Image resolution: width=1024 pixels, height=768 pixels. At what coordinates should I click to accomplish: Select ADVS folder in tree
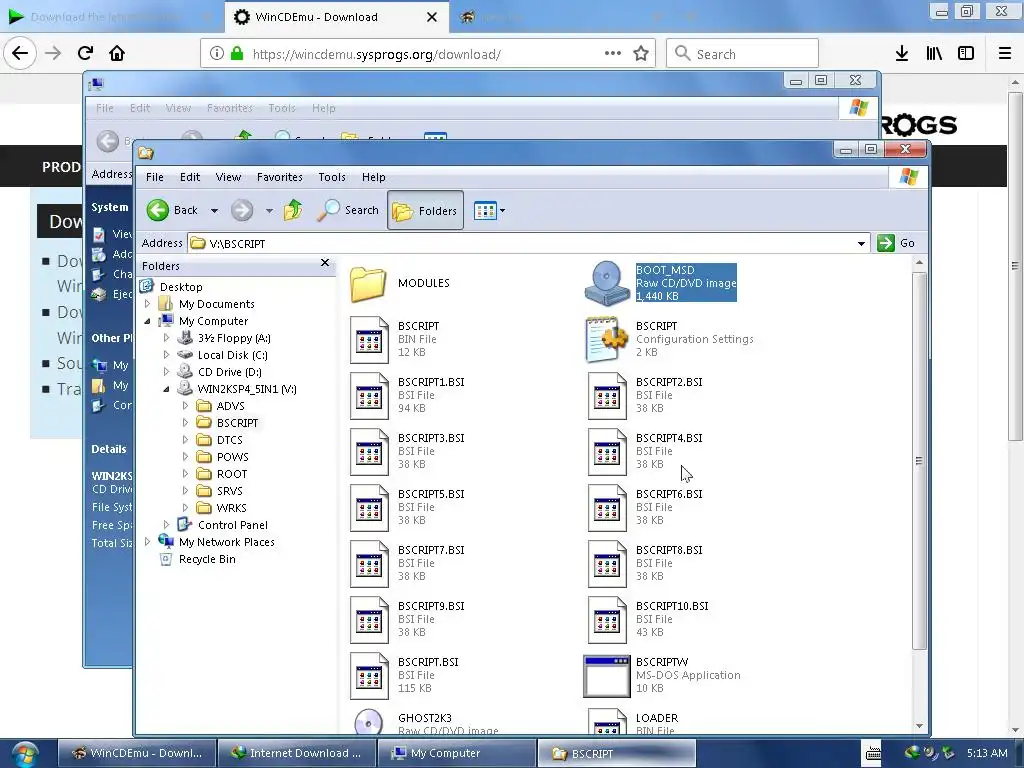point(231,406)
